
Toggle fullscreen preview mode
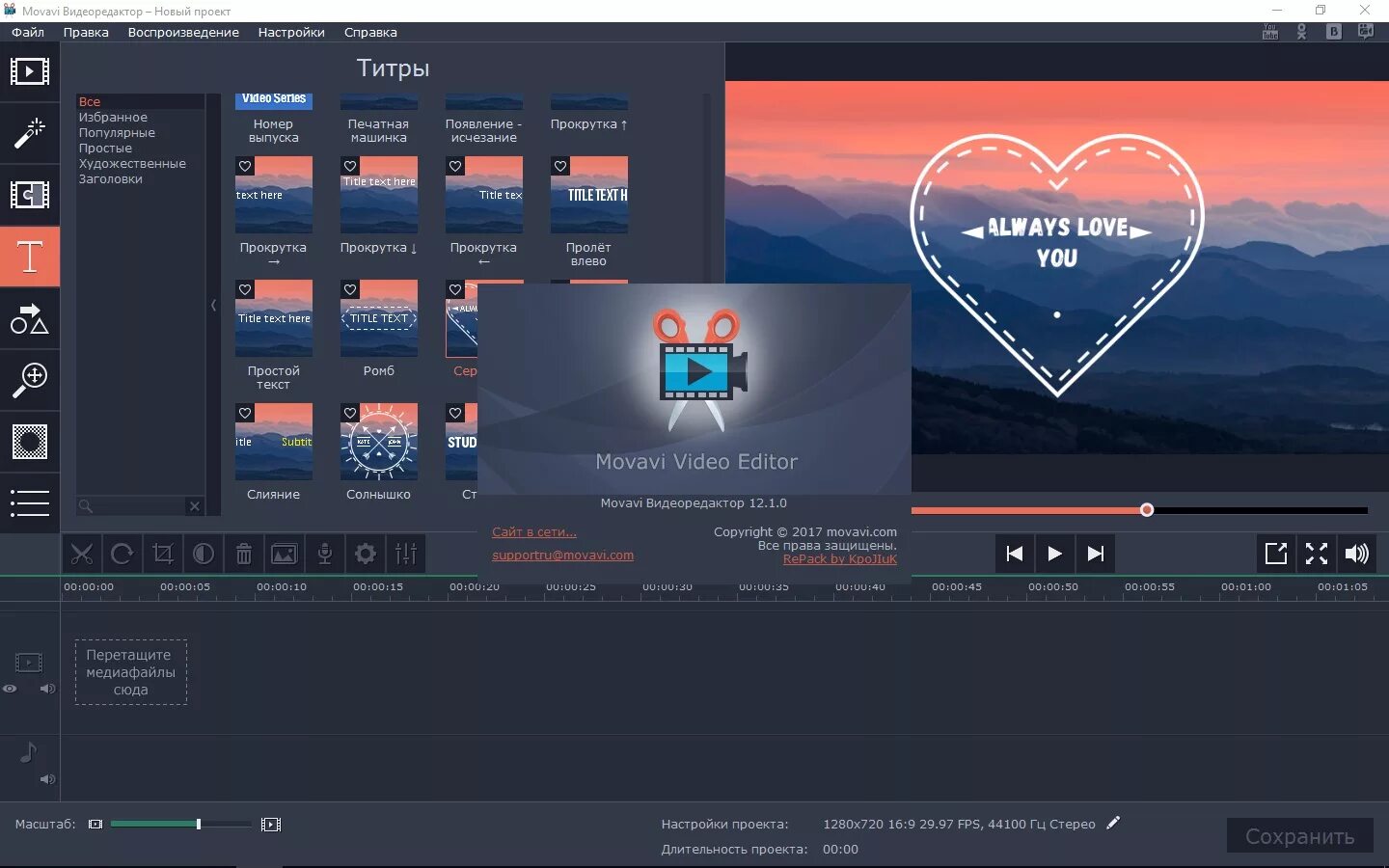point(1317,554)
